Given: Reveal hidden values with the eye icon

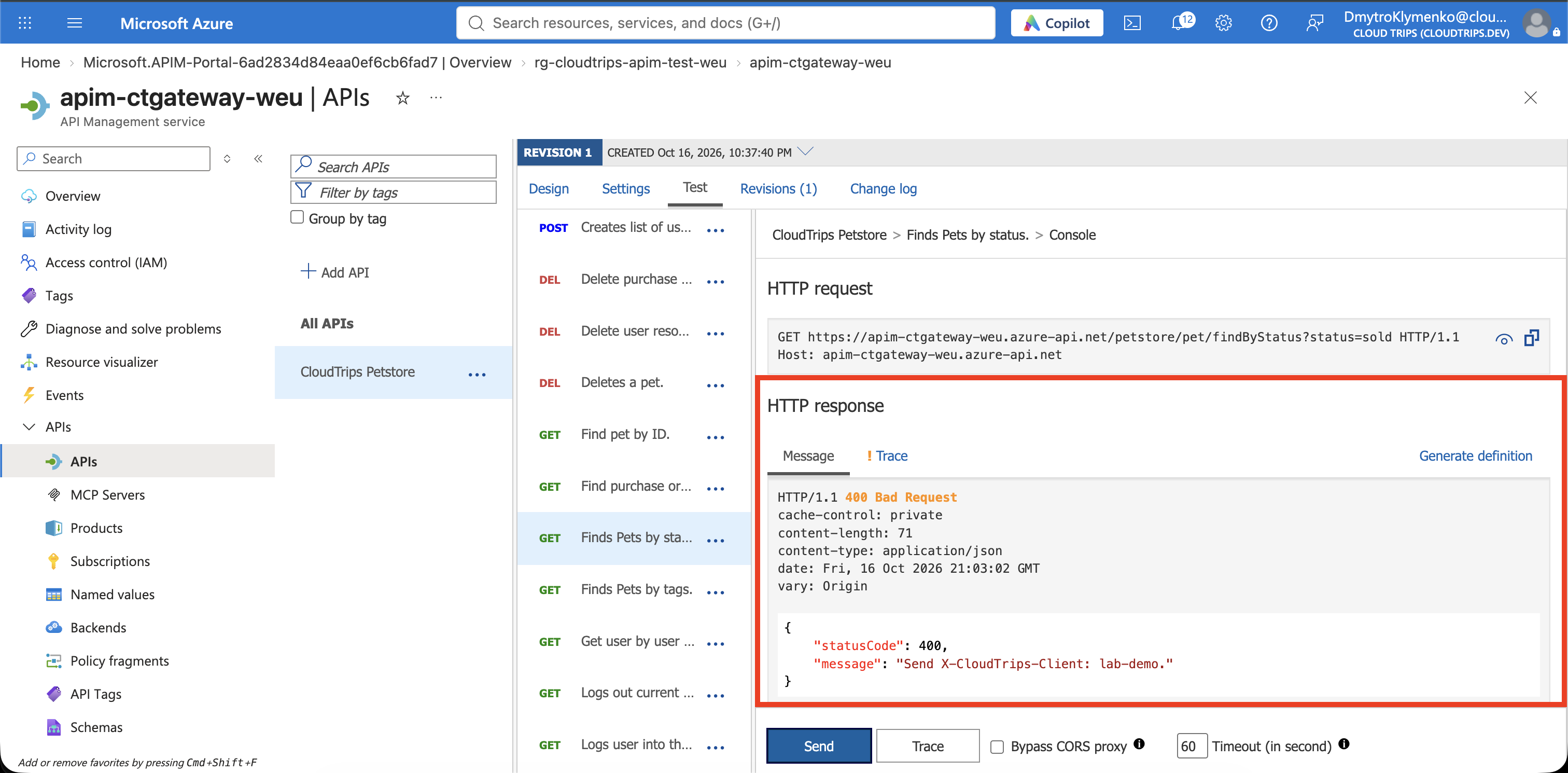Looking at the screenshot, I should [x=1504, y=339].
